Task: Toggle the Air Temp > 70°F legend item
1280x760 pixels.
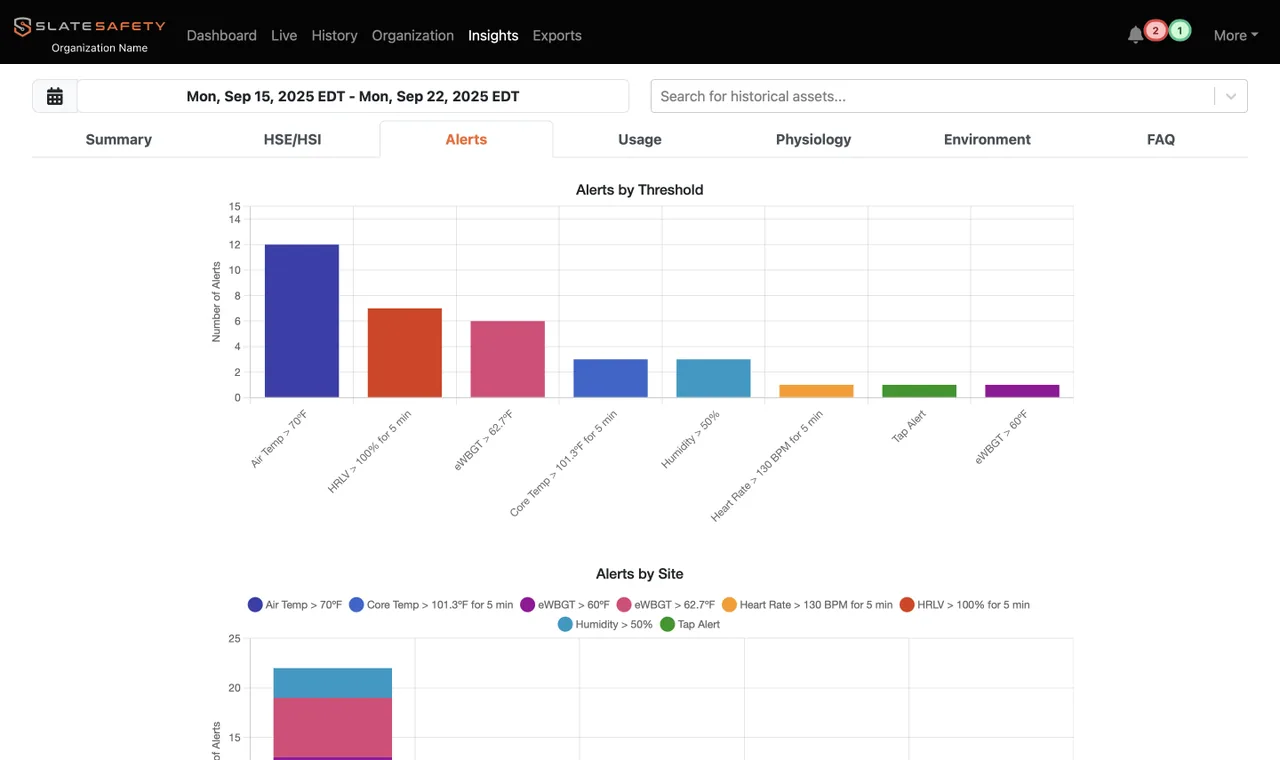Action: click(295, 604)
